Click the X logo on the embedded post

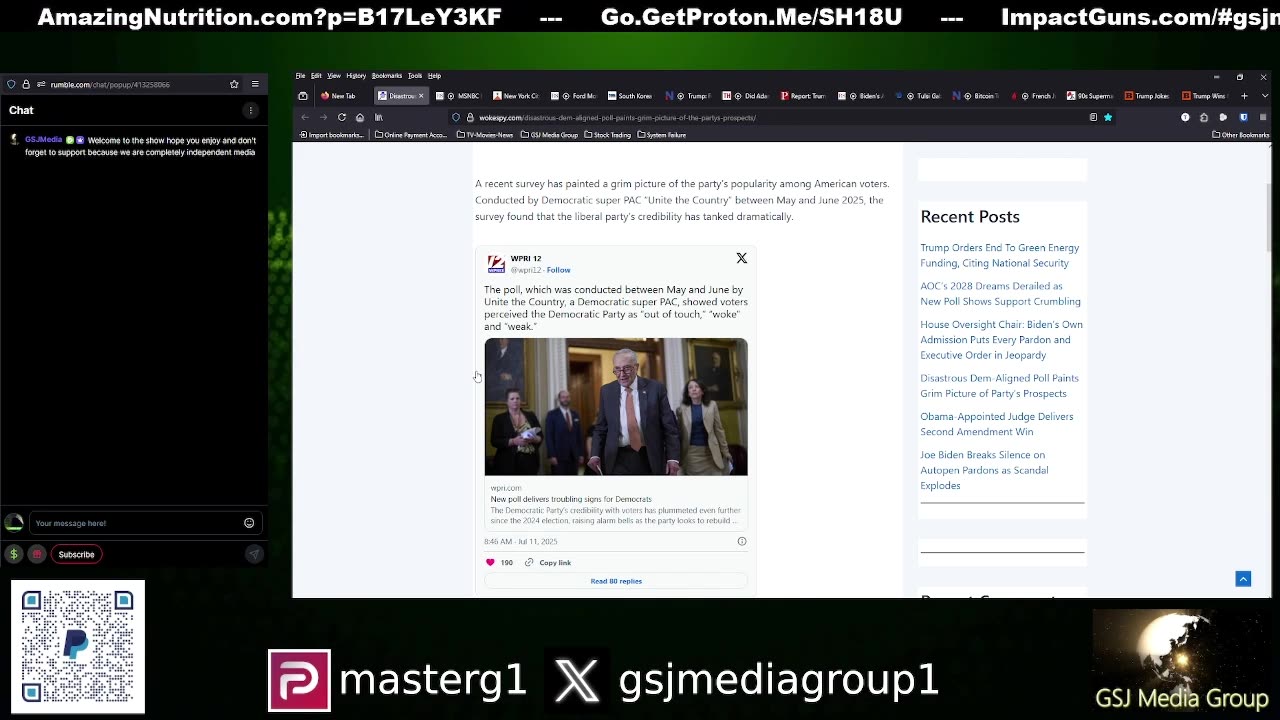coord(742,258)
